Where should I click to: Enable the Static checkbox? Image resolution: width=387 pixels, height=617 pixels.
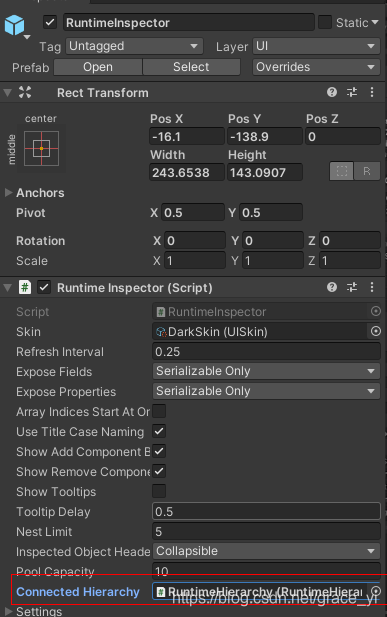(x=325, y=22)
